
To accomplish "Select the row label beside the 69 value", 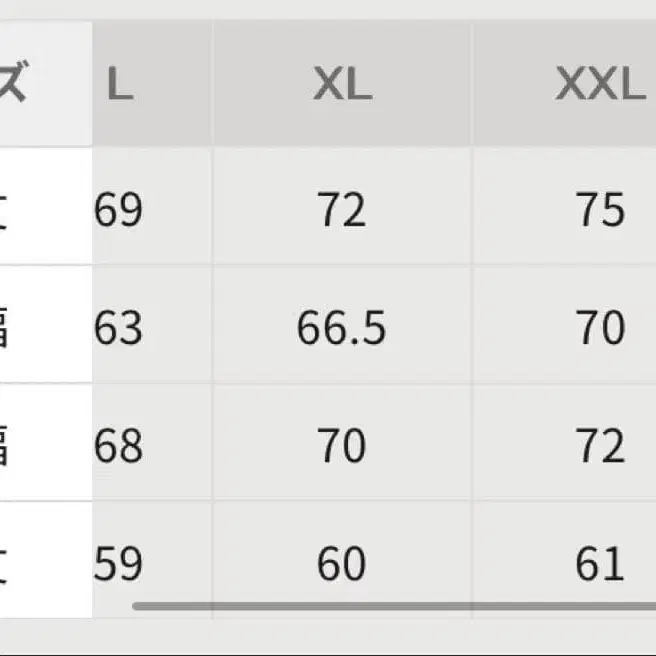I will pyautogui.click(x=8, y=210).
